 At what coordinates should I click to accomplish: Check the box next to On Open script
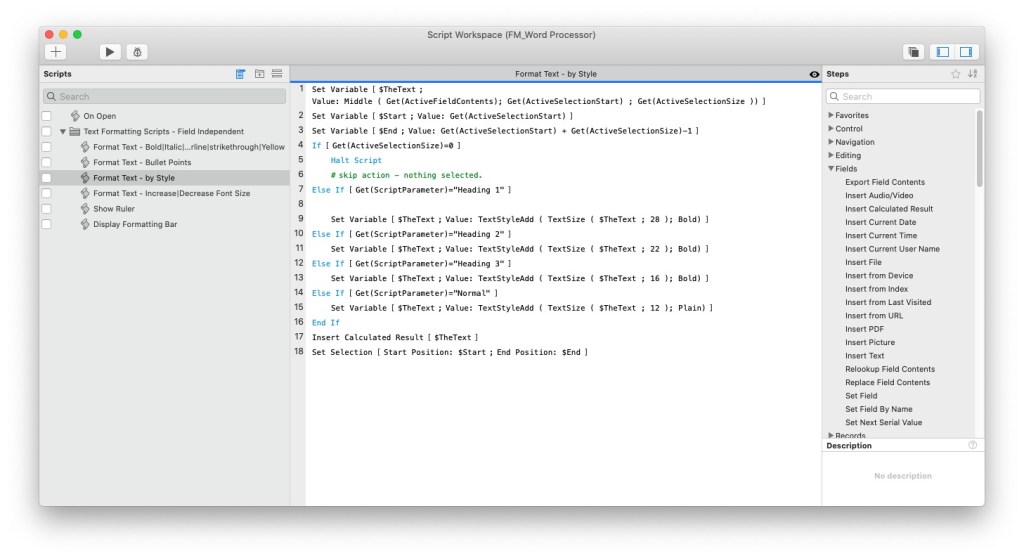pos(46,116)
